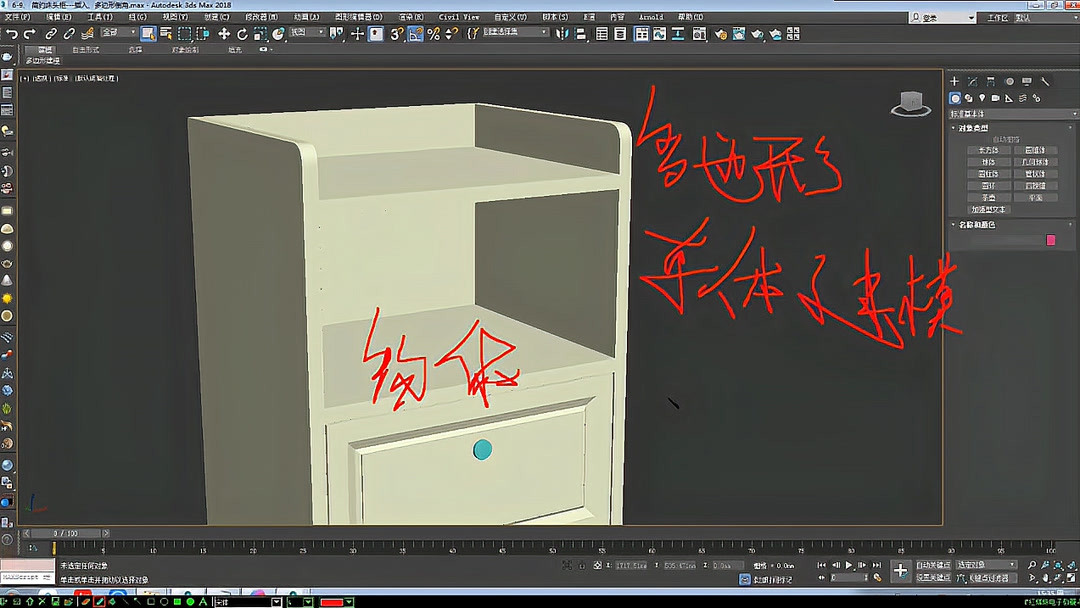The height and width of the screenshot is (608, 1080).
Task: Enable the Auto Key animation toggle
Action: (932, 565)
